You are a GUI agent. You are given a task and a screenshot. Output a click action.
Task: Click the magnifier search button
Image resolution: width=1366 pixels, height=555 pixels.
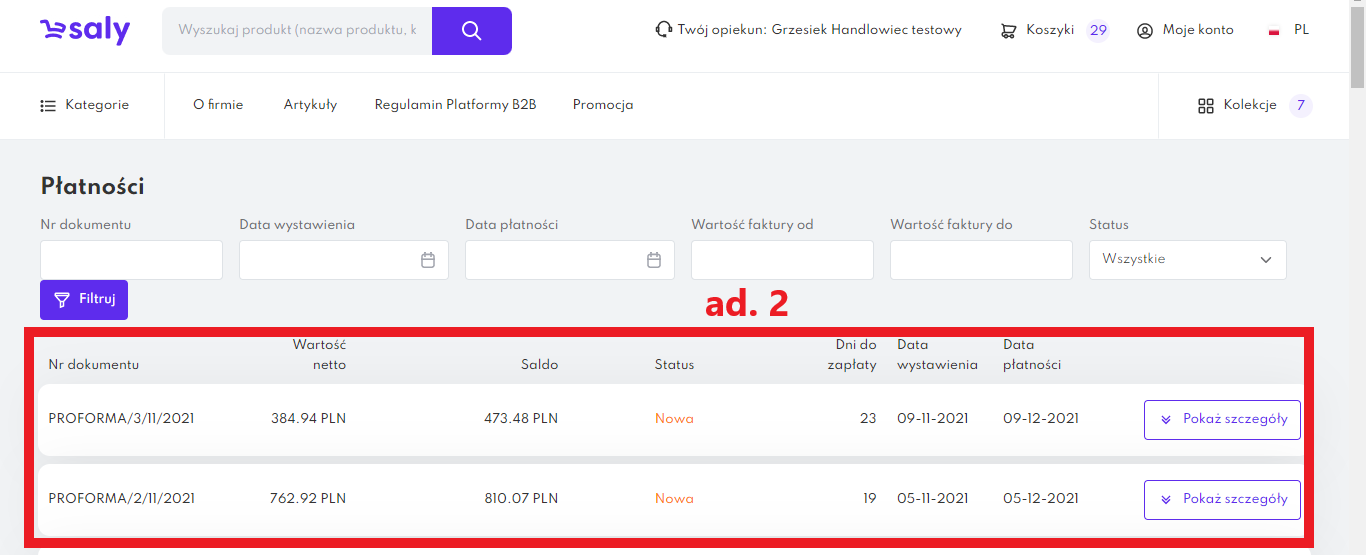tap(472, 31)
